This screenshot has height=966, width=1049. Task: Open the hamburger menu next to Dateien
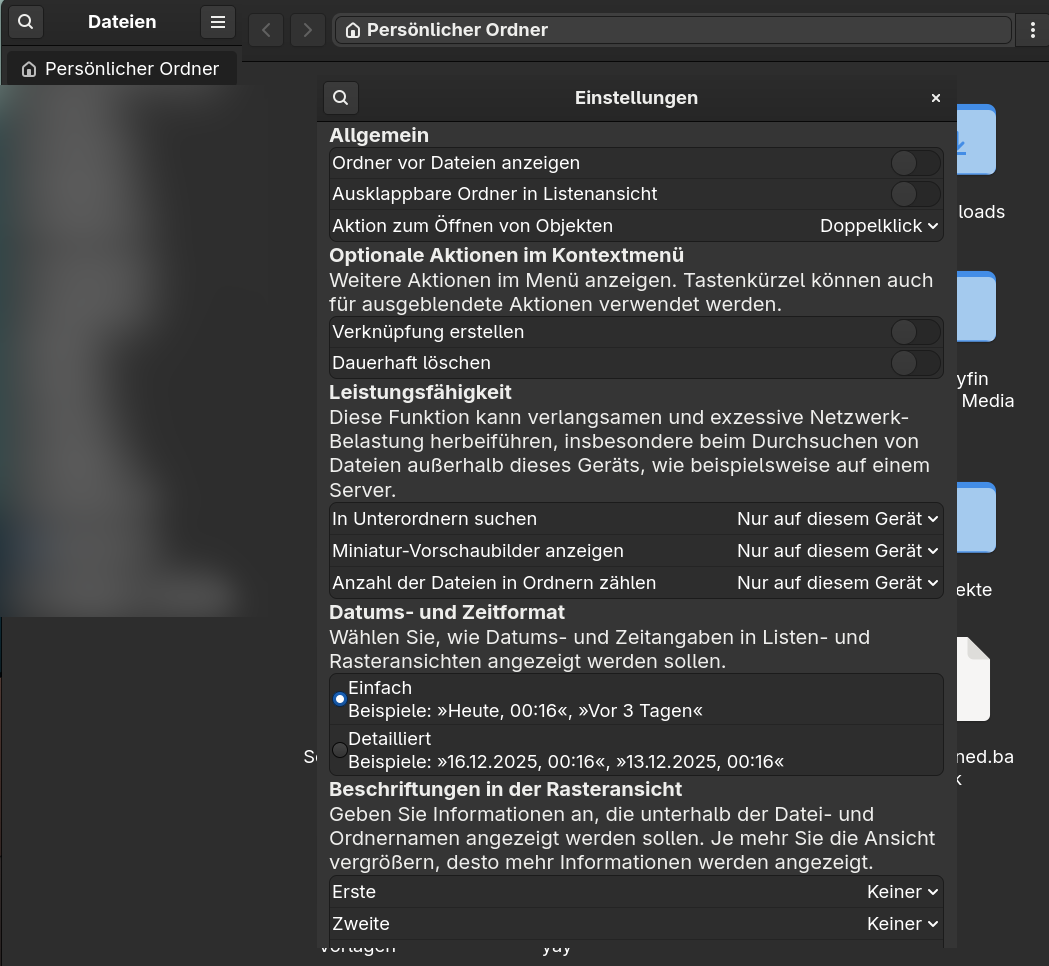click(217, 22)
